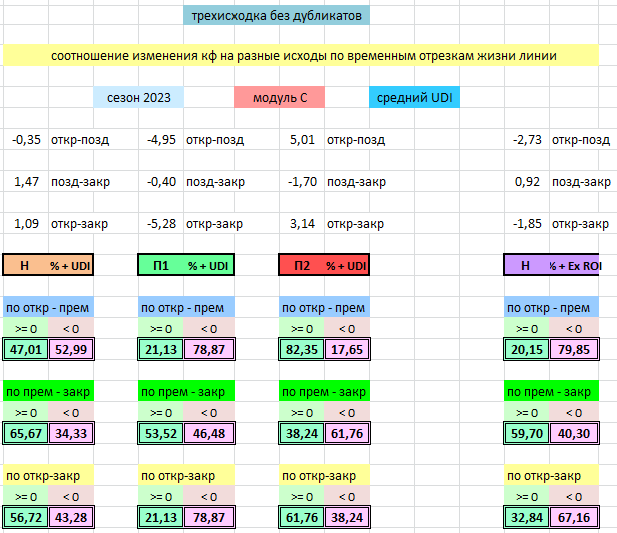Select the 'трехисходка без дубликатов' title cell
Screen dimensions: 617x533
pos(276,16)
